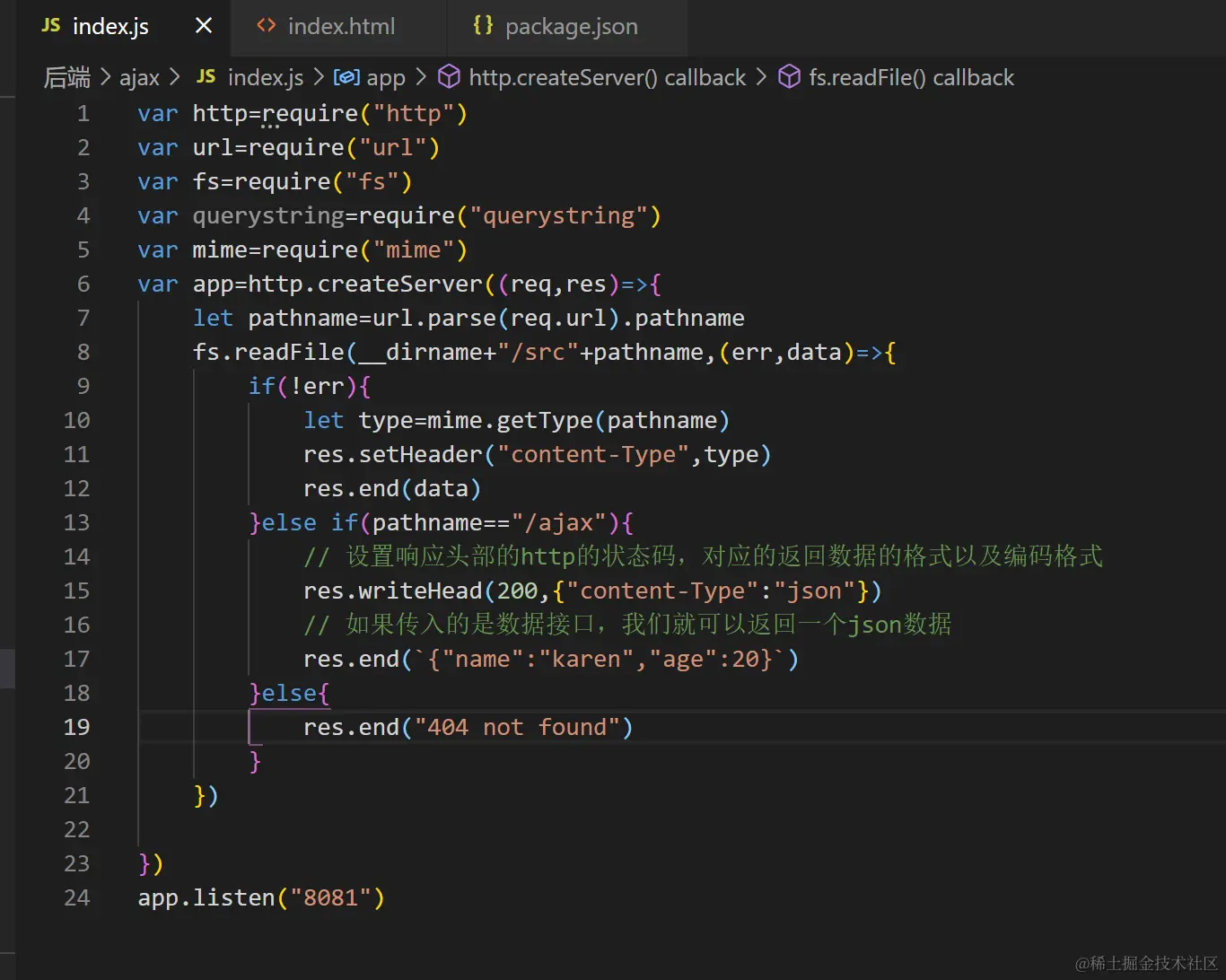The image size is (1226, 980).
Task: Select the app variable breadcrumb
Action: [x=386, y=78]
